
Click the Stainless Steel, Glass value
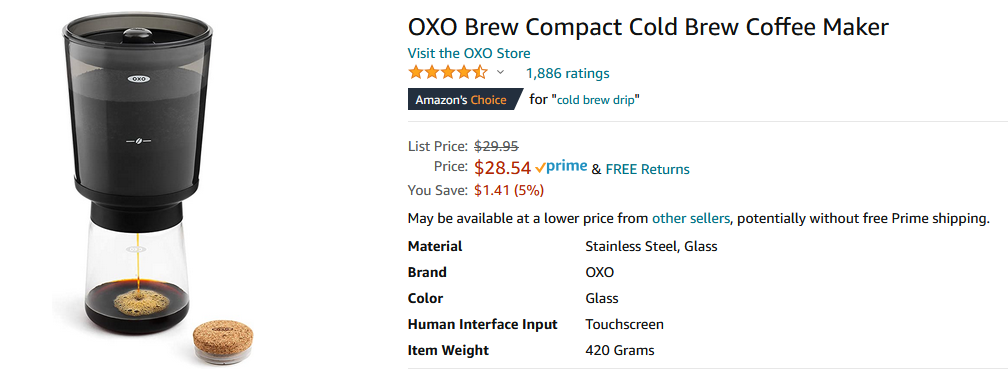[x=651, y=246]
